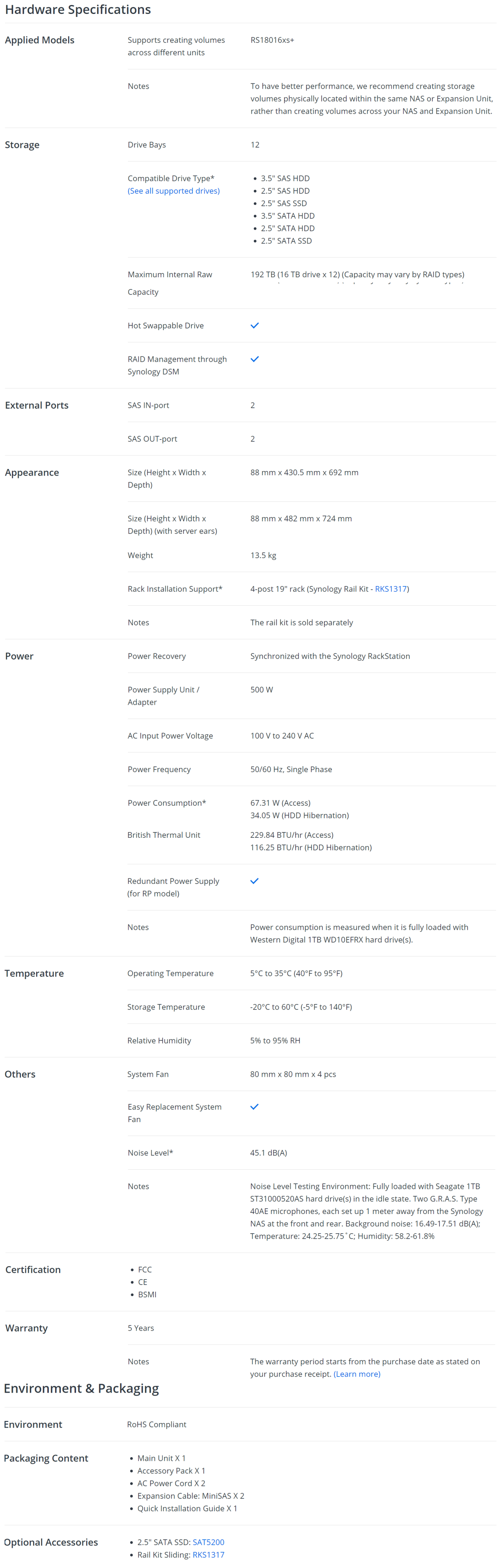Click the RKS1317 link in Rack Installation Support
Viewport: 501px width, 1568px height.
tap(390, 589)
